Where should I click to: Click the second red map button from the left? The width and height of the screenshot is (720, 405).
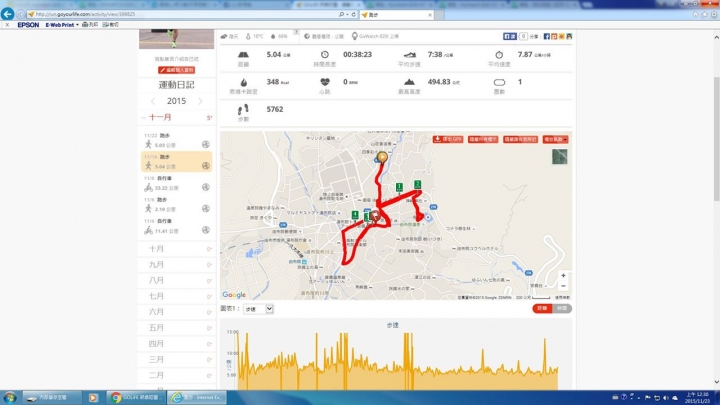483,139
